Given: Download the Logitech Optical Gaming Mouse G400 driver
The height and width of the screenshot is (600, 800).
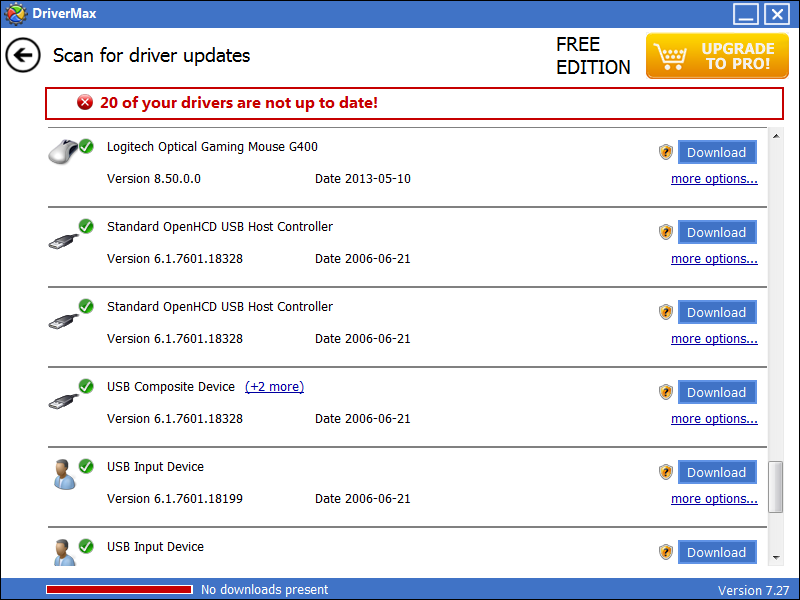Looking at the screenshot, I should [717, 152].
